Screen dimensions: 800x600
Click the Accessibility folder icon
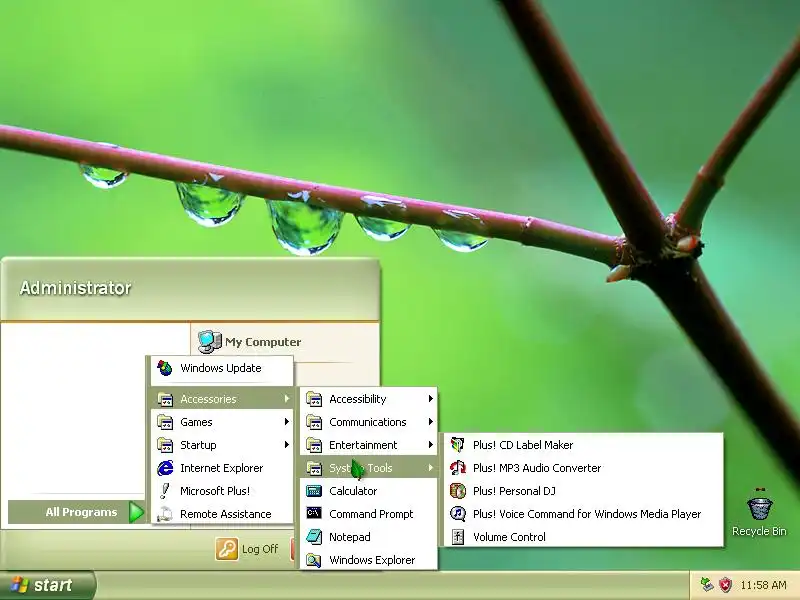point(314,399)
